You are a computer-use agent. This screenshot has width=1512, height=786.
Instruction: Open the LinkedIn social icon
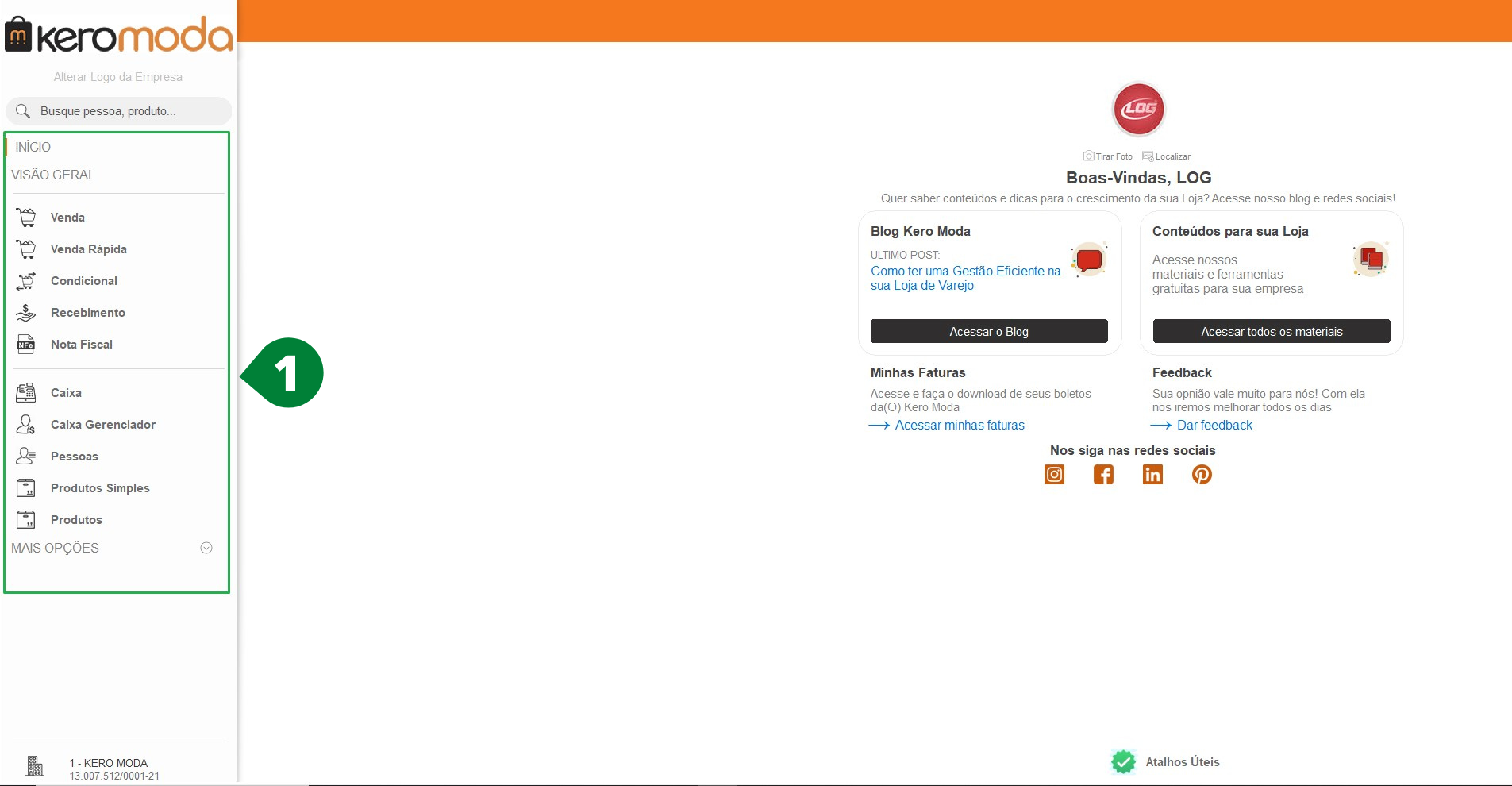click(1152, 475)
